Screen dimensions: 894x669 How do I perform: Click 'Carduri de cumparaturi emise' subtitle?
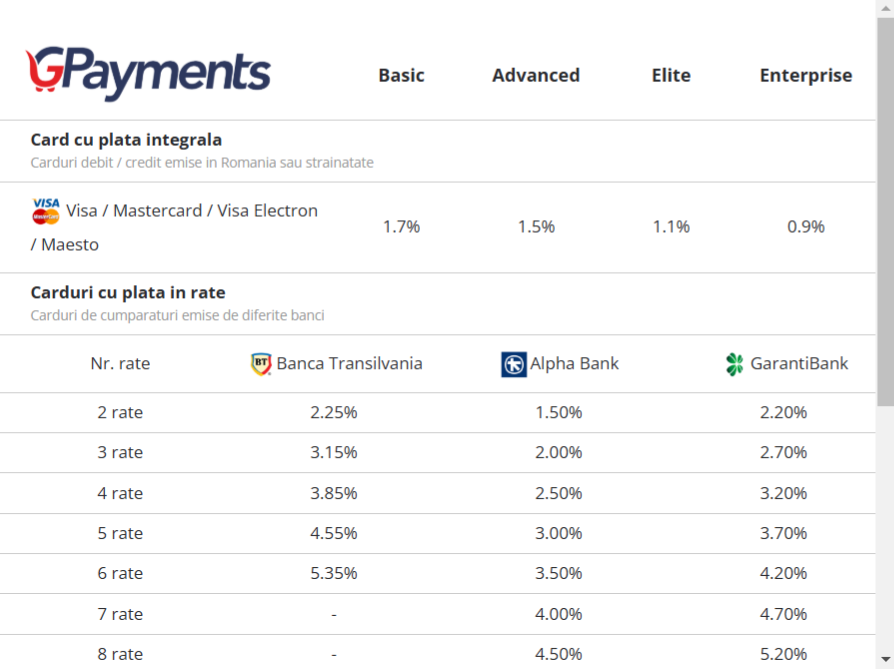pos(177,315)
